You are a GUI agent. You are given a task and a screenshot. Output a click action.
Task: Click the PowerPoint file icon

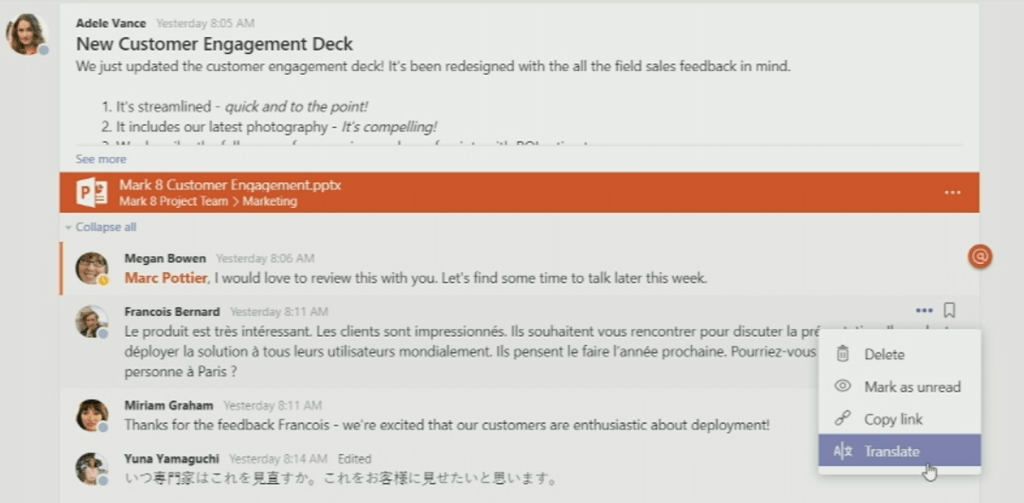92,192
